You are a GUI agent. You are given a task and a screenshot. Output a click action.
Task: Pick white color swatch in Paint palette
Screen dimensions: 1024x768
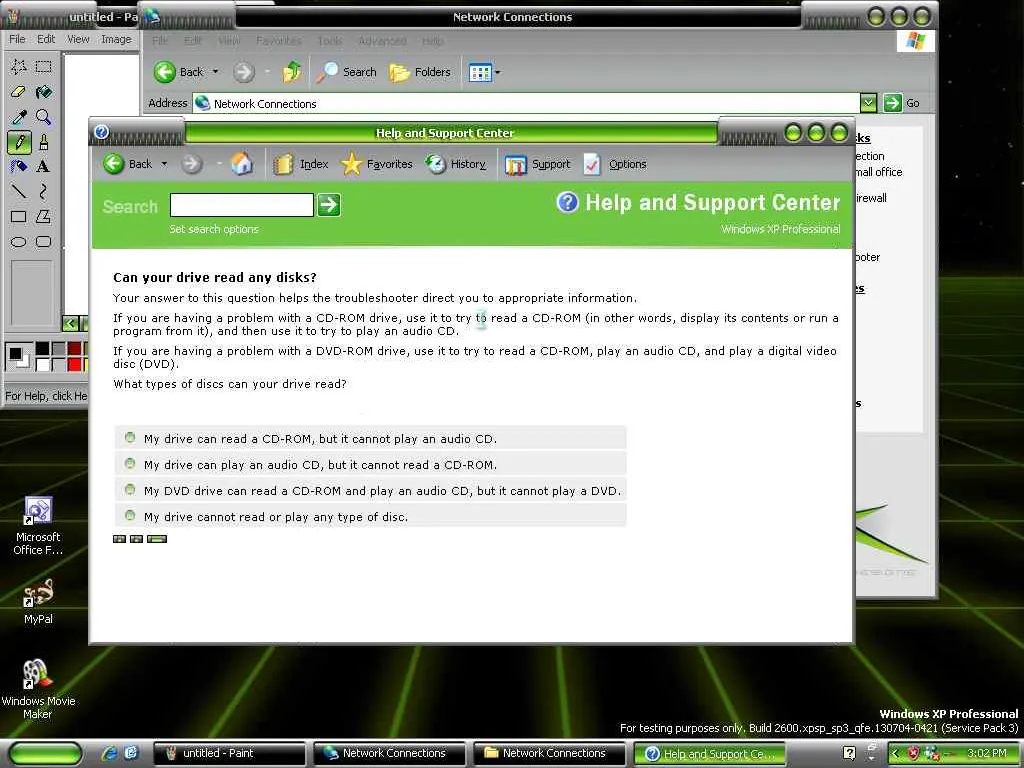42,364
